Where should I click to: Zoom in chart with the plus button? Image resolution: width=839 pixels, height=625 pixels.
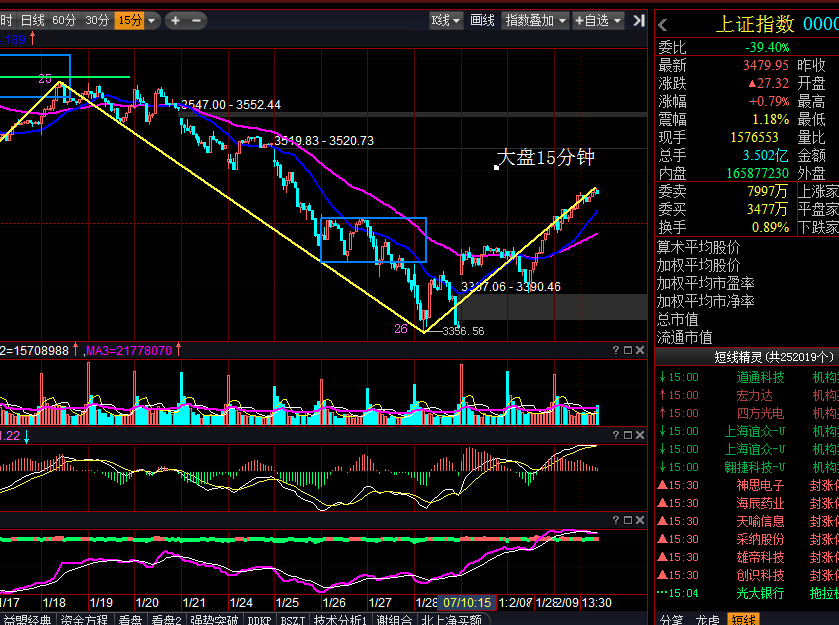tap(175, 21)
